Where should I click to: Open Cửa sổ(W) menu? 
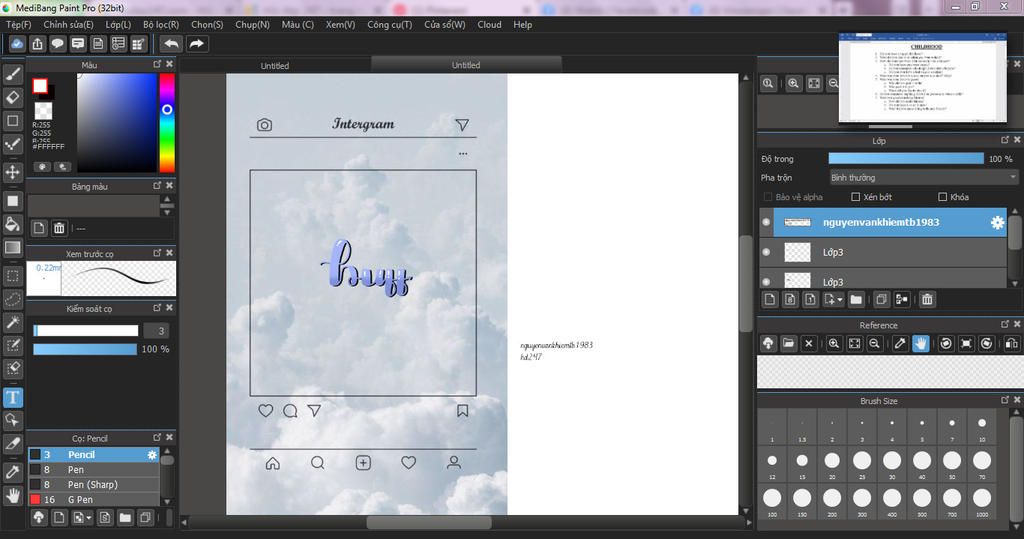pyautogui.click(x=445, y=24)
